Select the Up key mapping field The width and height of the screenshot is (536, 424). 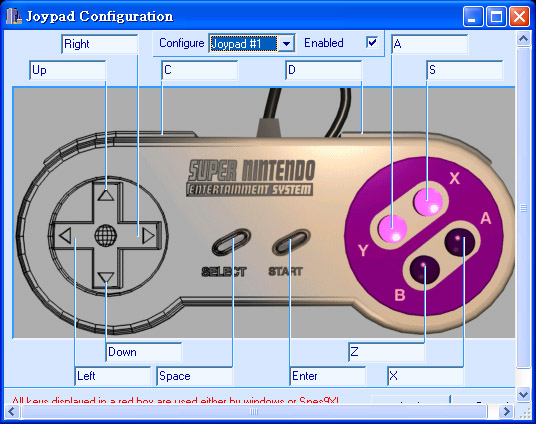click(x=68, y=70)
